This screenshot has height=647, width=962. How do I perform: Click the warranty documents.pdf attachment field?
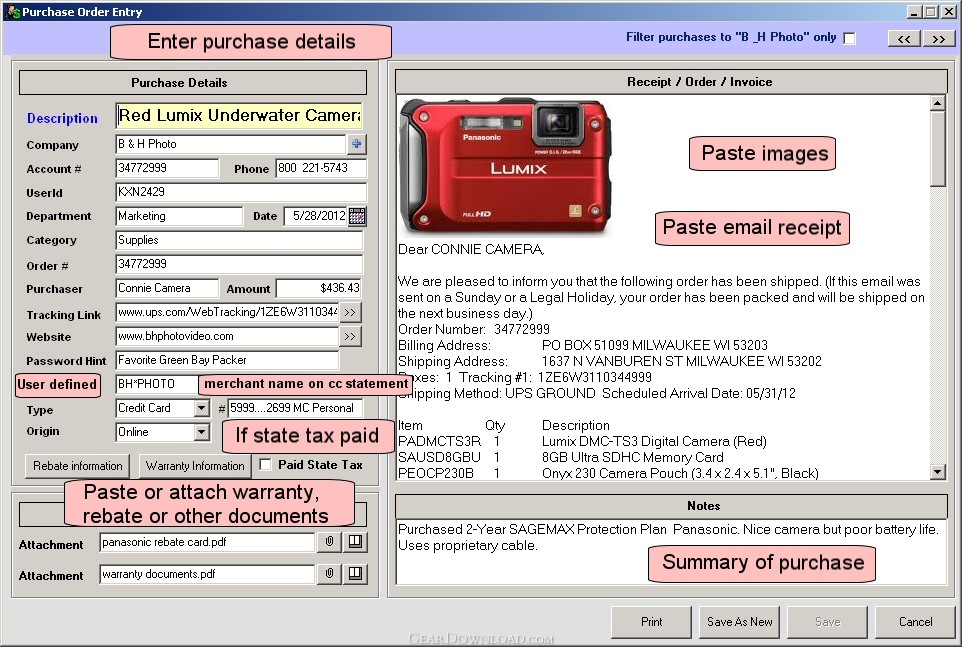coord(207,574)
